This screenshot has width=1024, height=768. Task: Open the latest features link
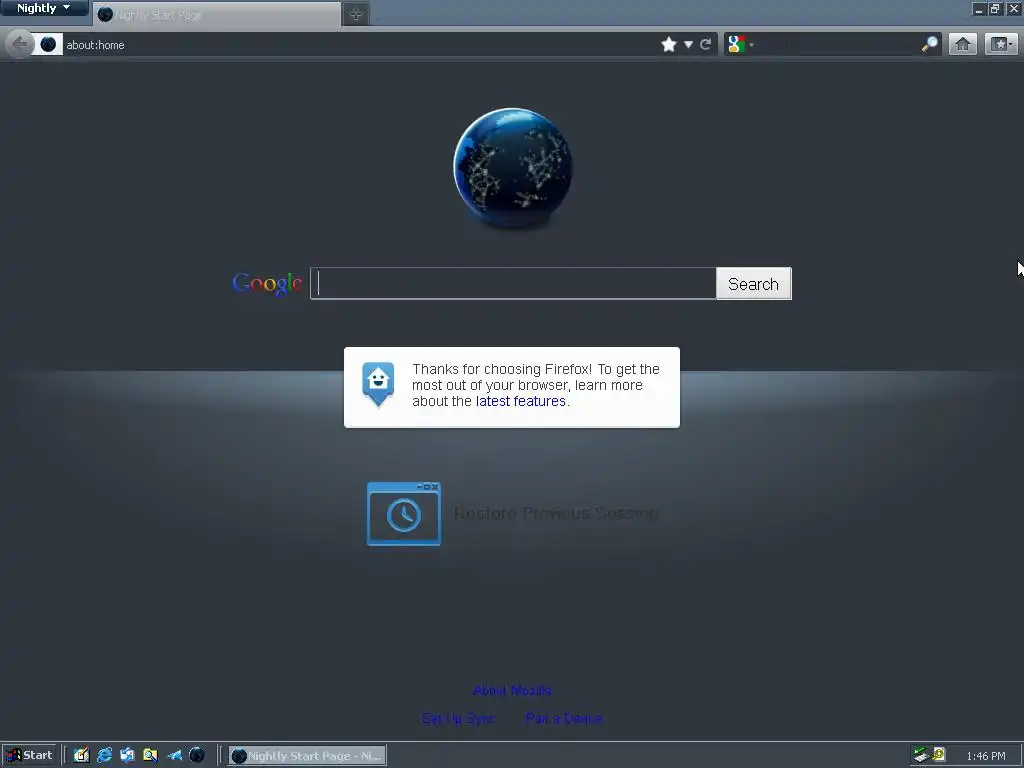[x=520, y=401]
